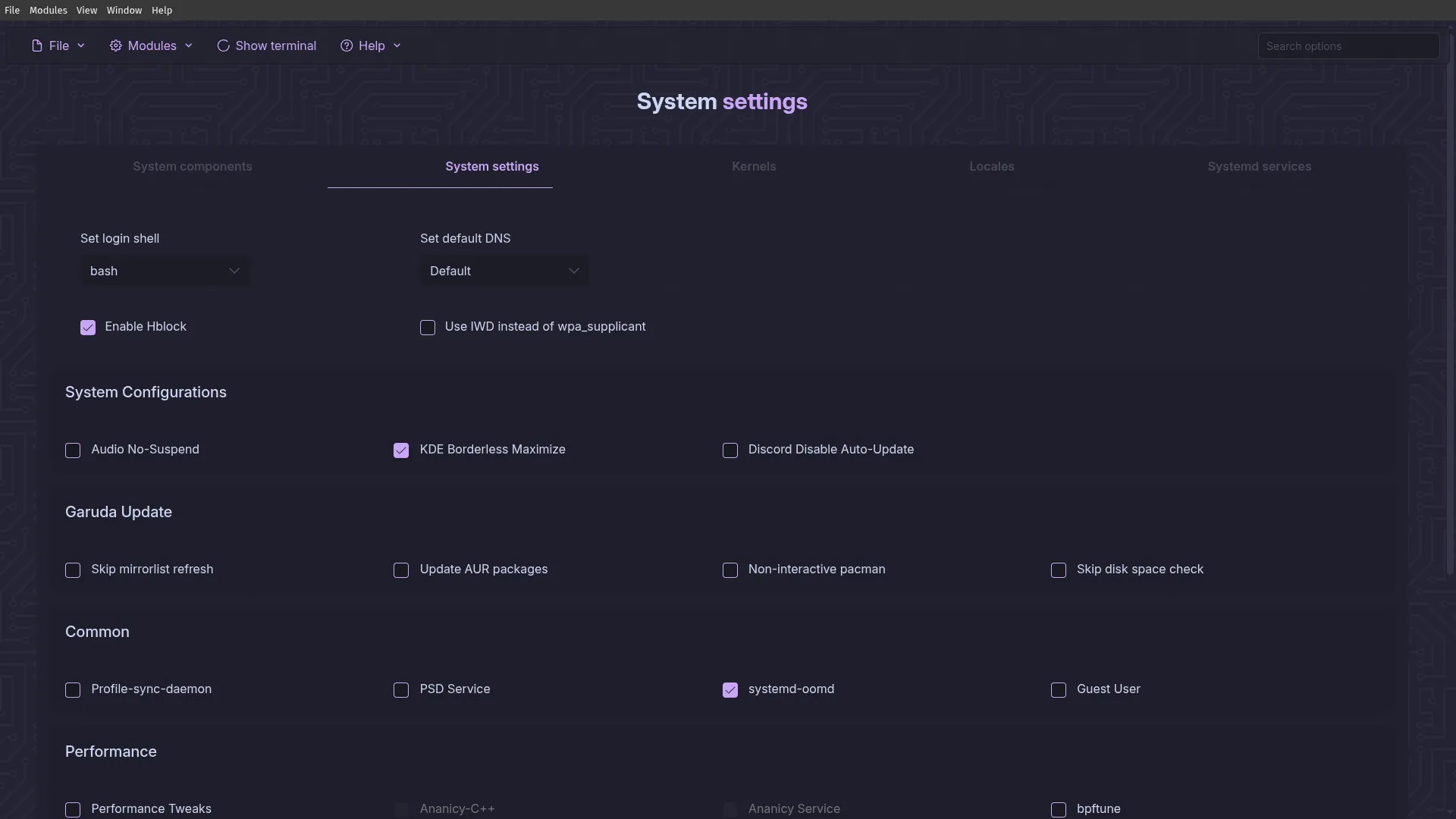Uncheck KDE Borderless Maximize

[x=401, y=450]
